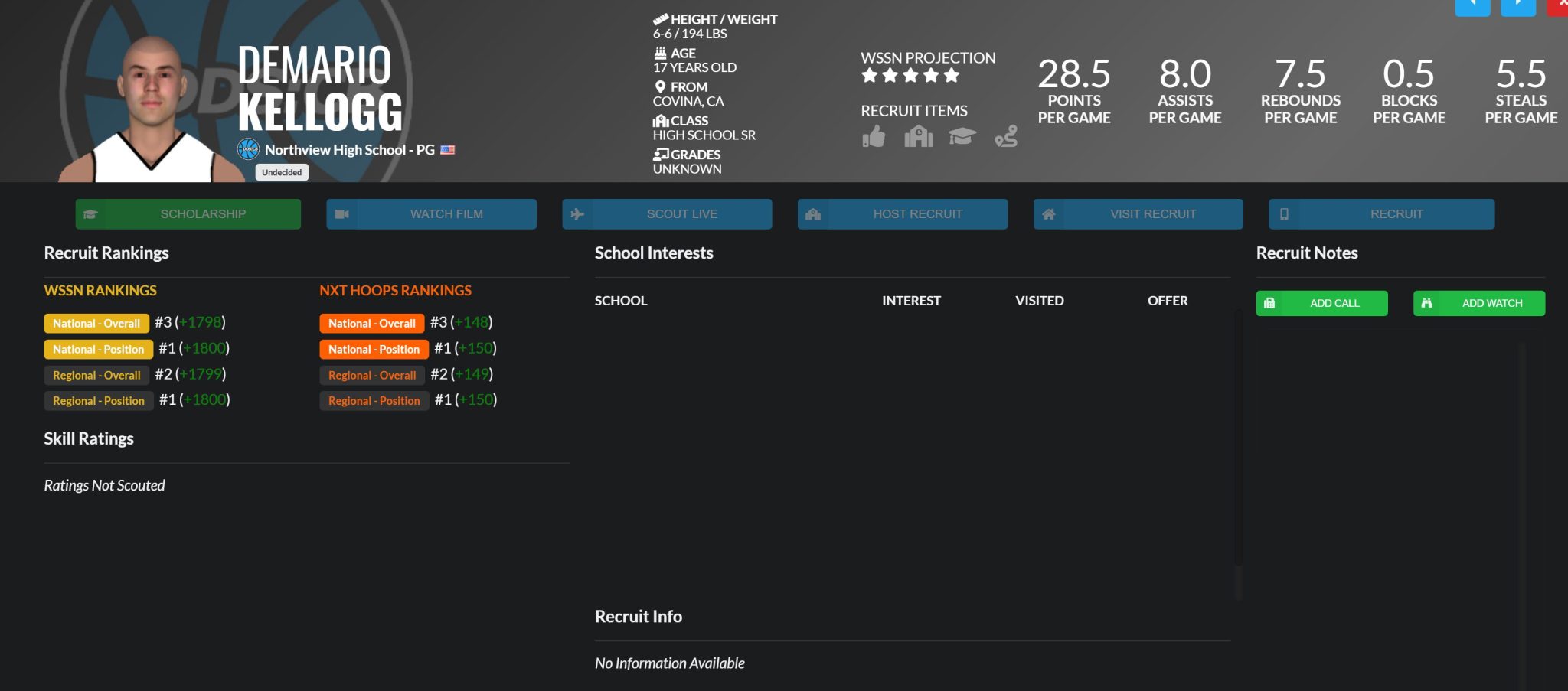
Task: Click the Visit Recruit button
Action: (1138, 214)
